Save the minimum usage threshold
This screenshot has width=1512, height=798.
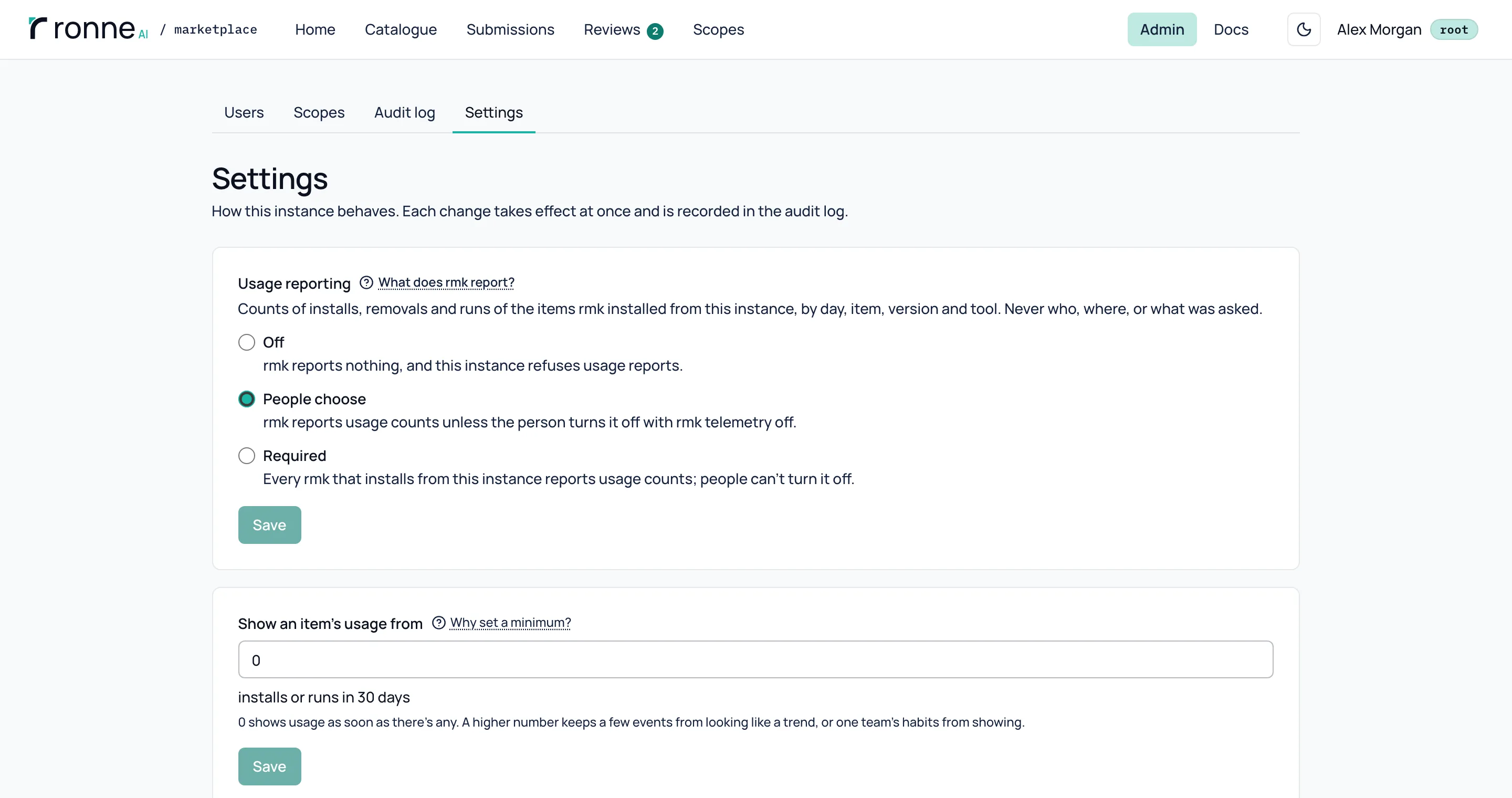coord(269,766)
